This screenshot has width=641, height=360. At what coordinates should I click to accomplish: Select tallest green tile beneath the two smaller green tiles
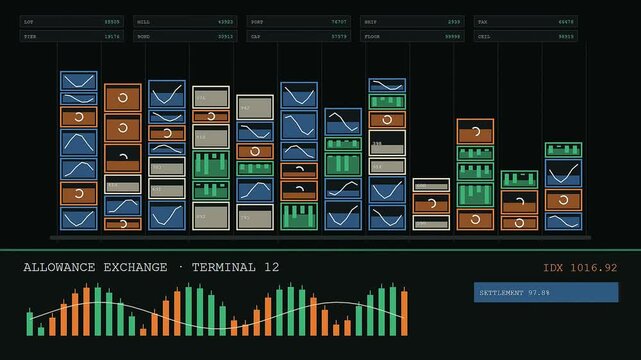click(x=475, y=195)
